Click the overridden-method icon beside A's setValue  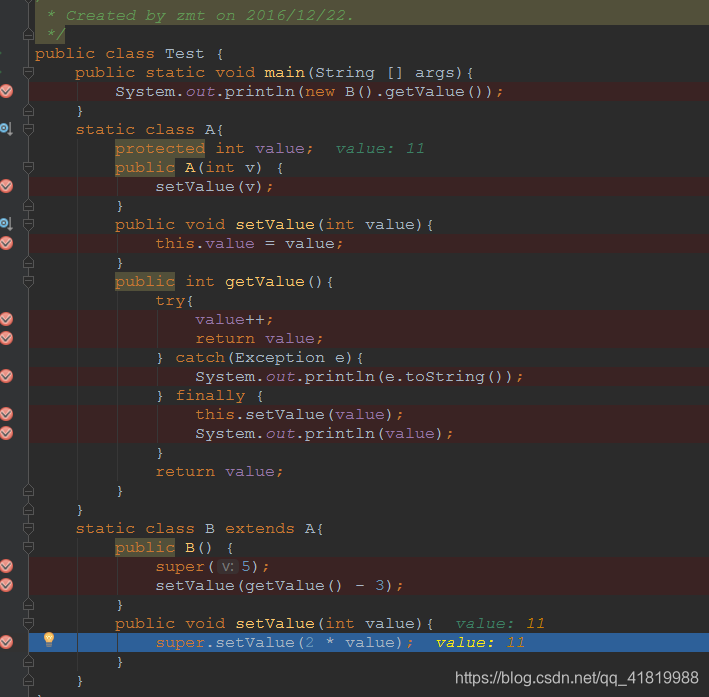point(6,223)
